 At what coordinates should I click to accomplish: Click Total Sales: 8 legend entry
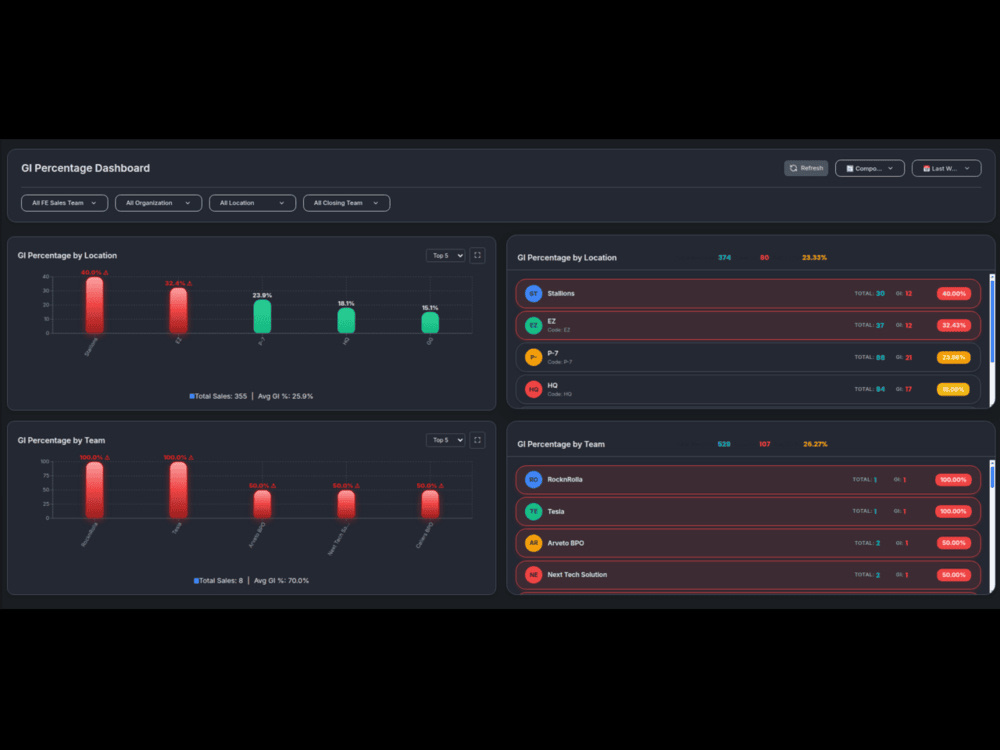click(x=218, y=580)
